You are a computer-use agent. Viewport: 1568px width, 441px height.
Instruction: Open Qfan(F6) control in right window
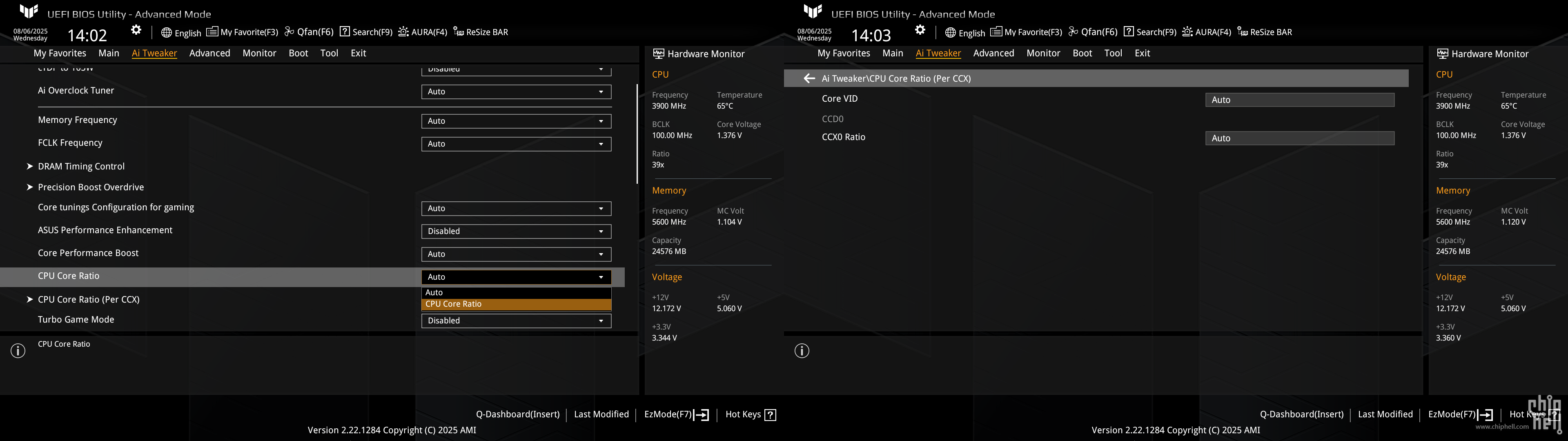(x=1093, y=32)
